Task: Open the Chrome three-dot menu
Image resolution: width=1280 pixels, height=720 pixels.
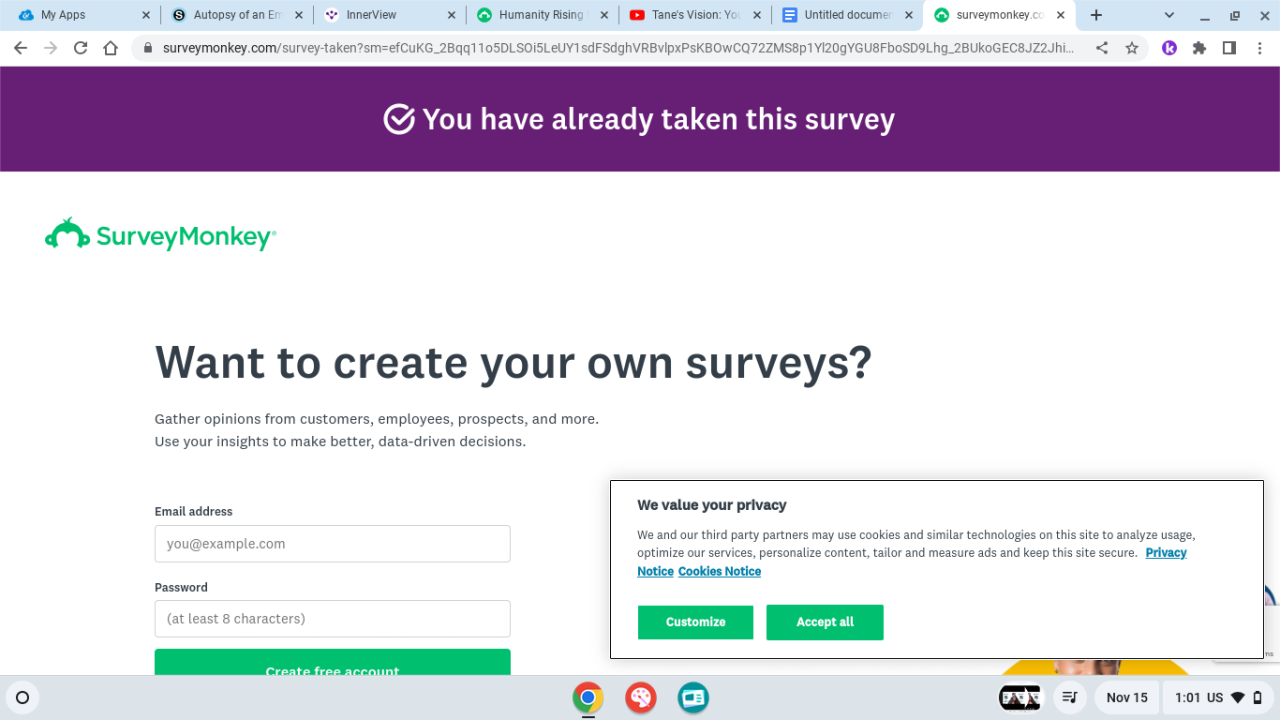Action: (1258, 48)
